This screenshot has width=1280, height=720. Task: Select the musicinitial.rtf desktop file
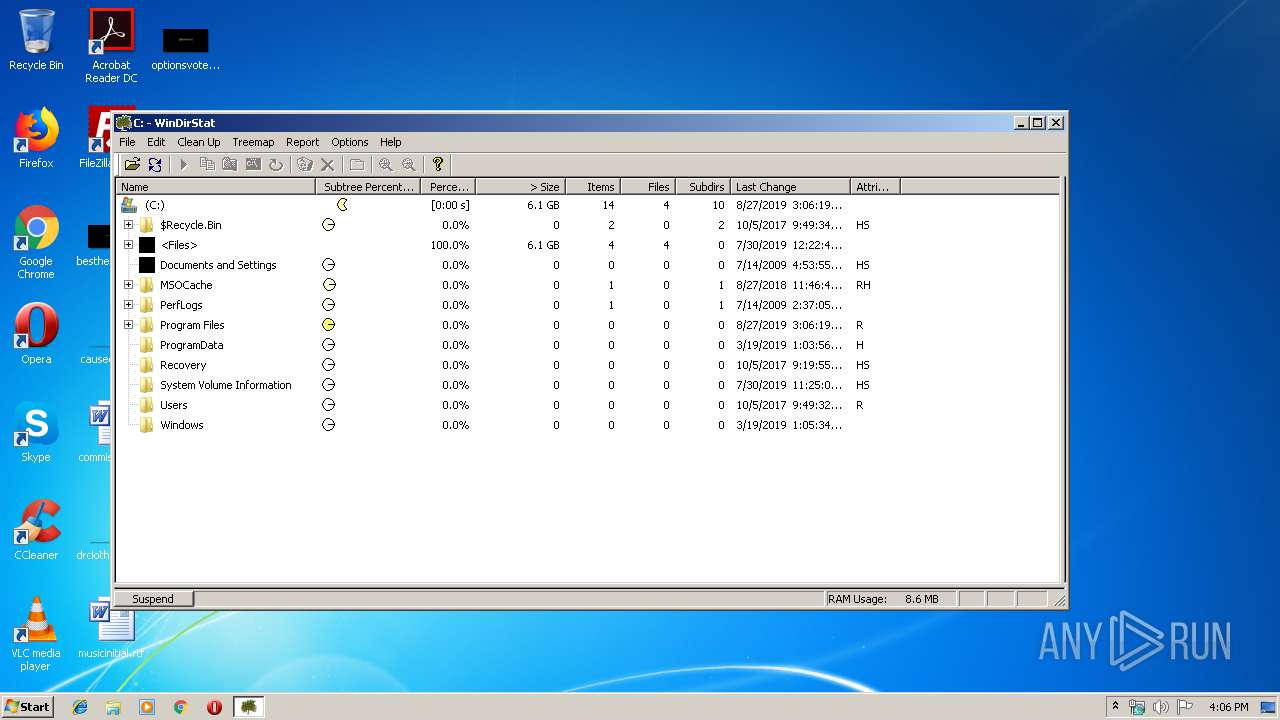[x=111, y=628]
